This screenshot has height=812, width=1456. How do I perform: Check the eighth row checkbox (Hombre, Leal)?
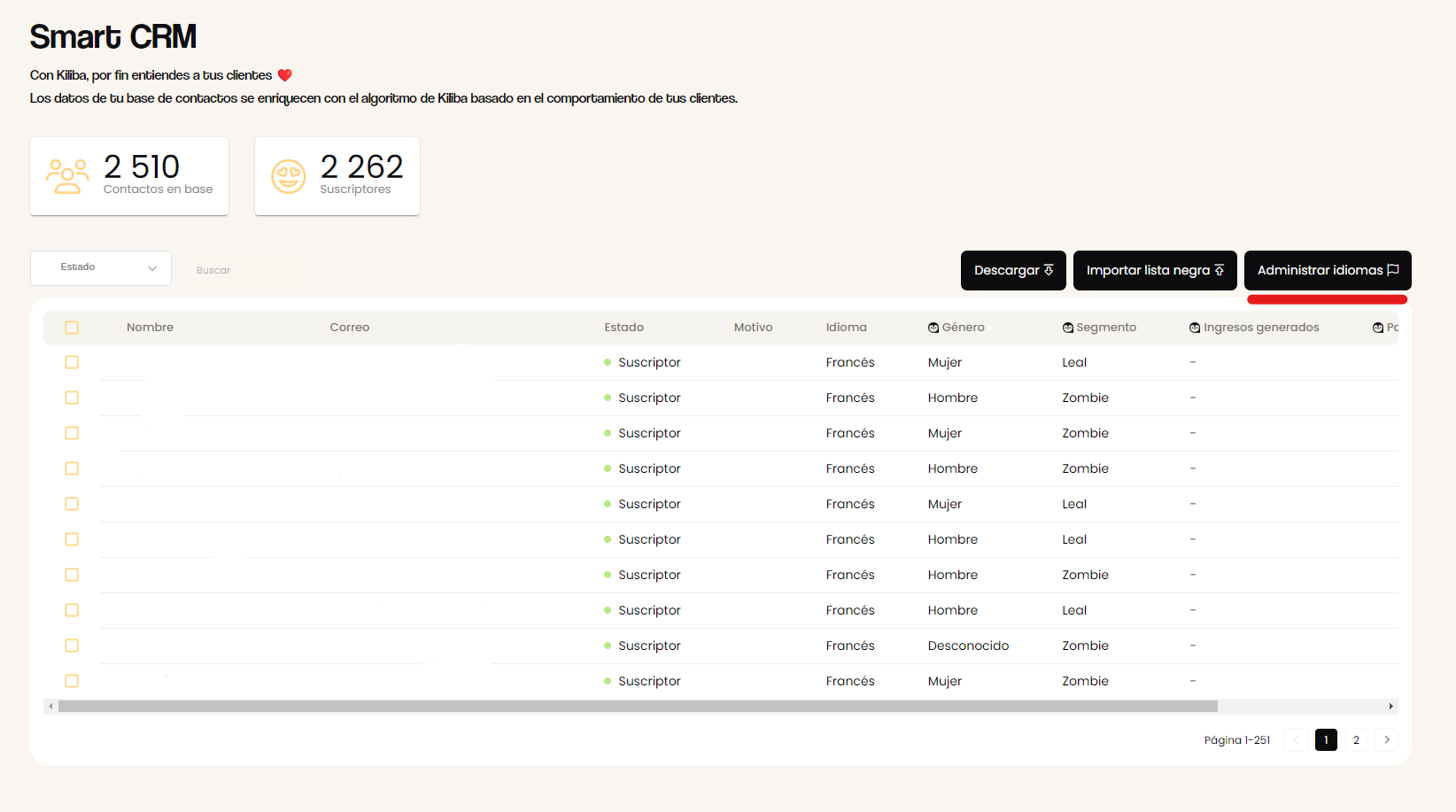pyautogui.click(x=72, y=610)
